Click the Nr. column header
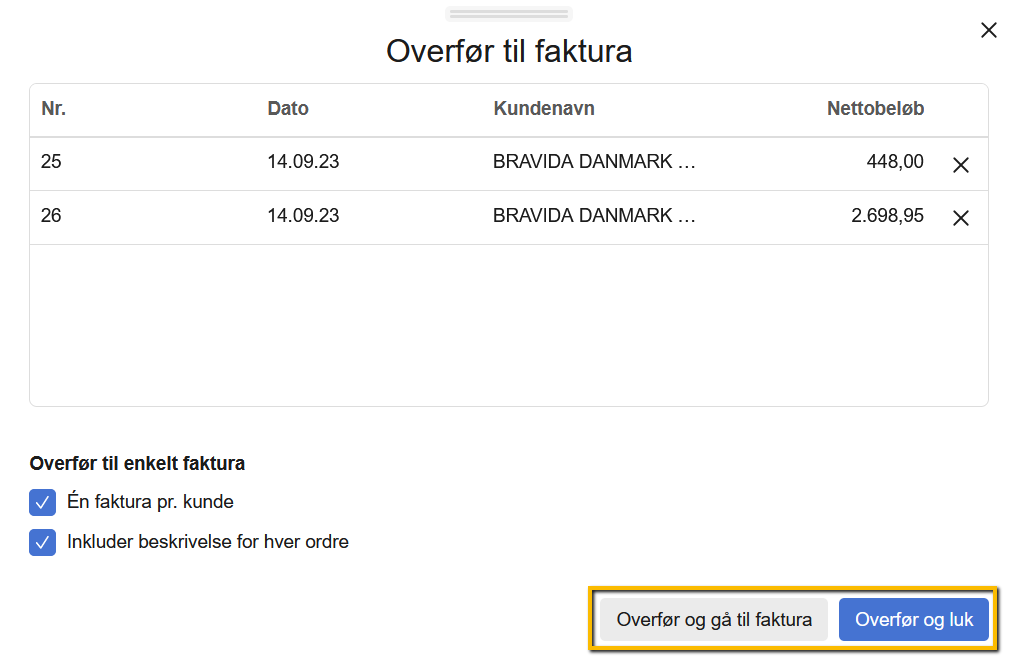Image resolution: width=1019 pixels, height=670 pixels. (53, 109)
